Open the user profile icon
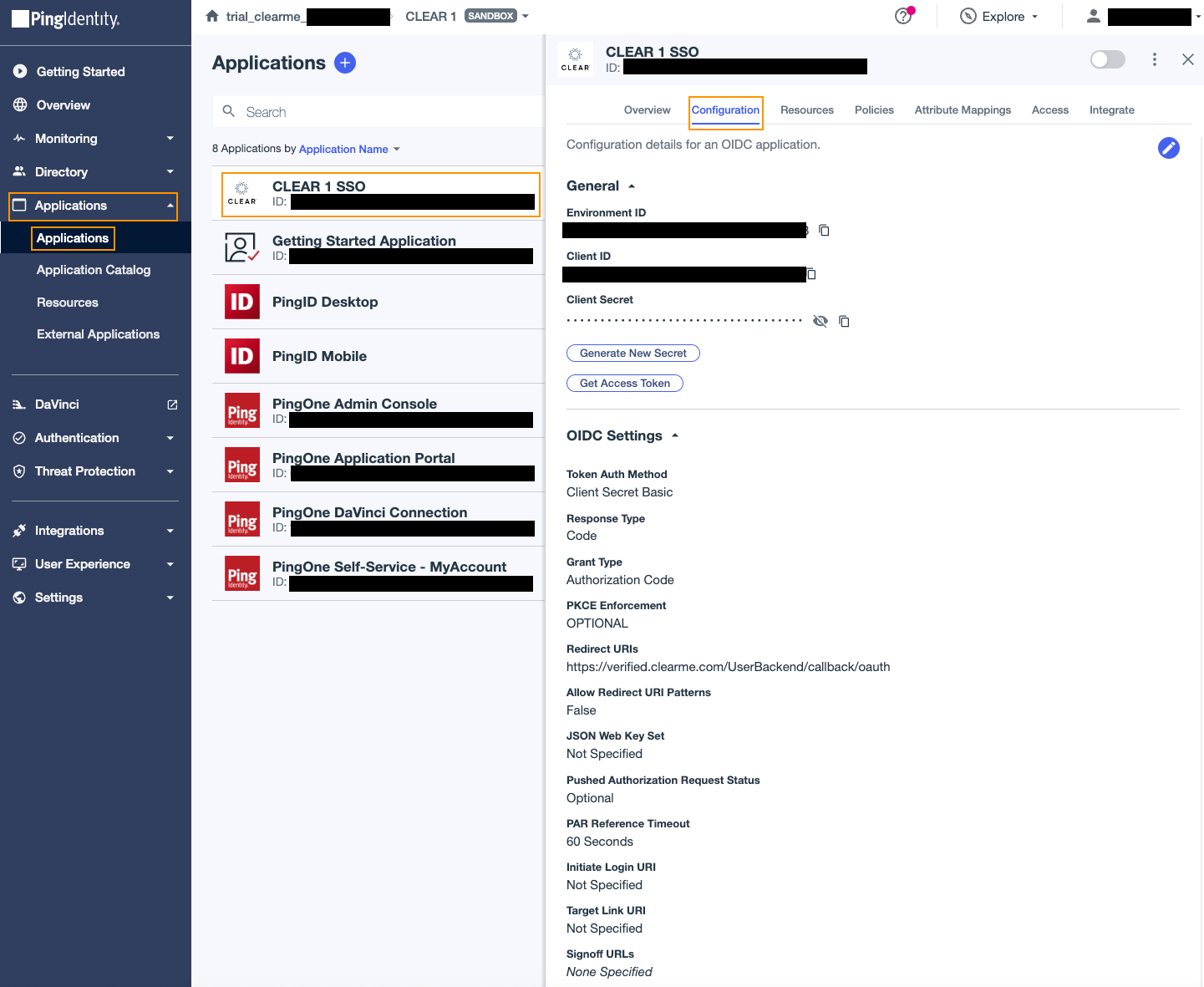The width and height of the screenshot is (1204, 987). pos(1093,16)
